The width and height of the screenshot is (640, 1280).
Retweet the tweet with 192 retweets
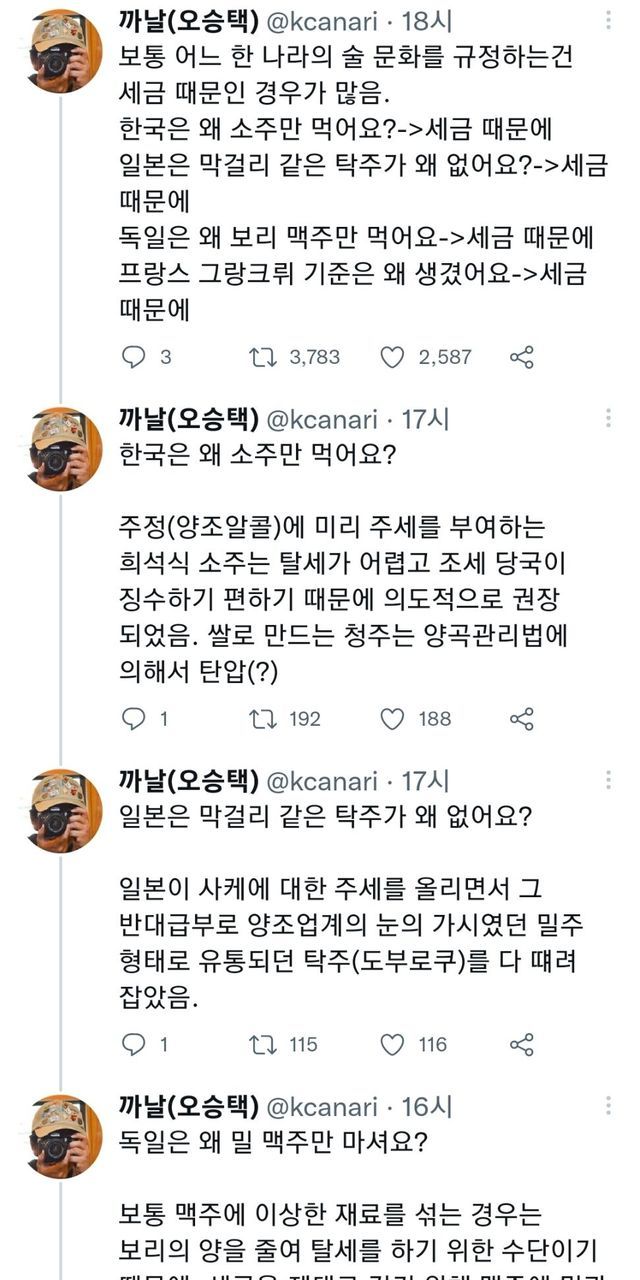pos(261,718)
